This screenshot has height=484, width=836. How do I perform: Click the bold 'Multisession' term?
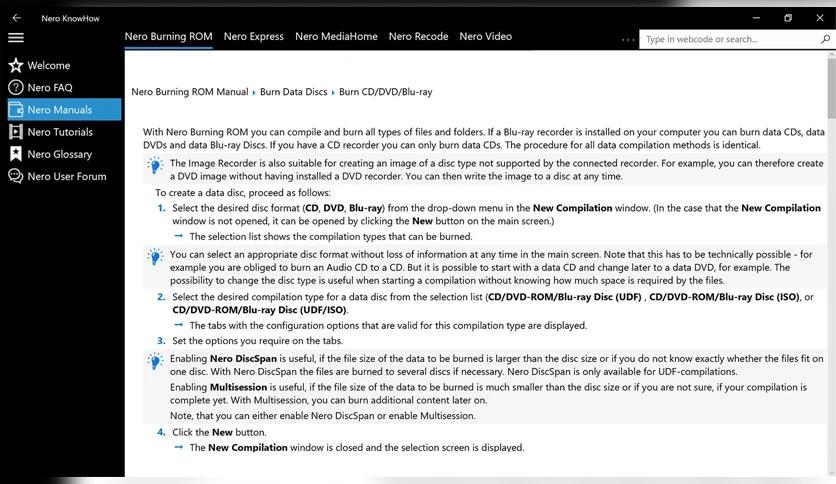[238, 387]
